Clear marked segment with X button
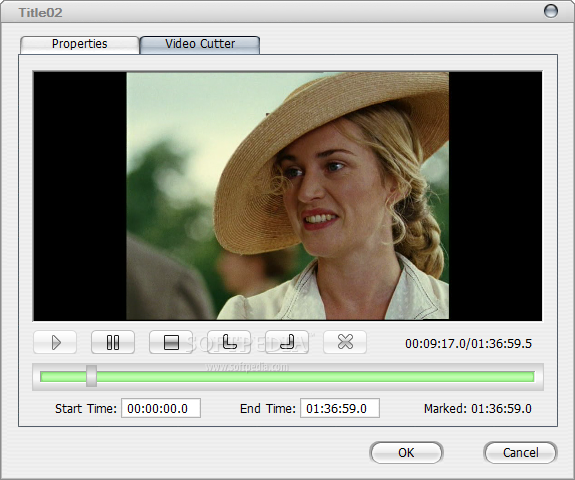Image resolution: width=575 pixels, height=480 pixels. pyautogui.click(x=345, y=342)
